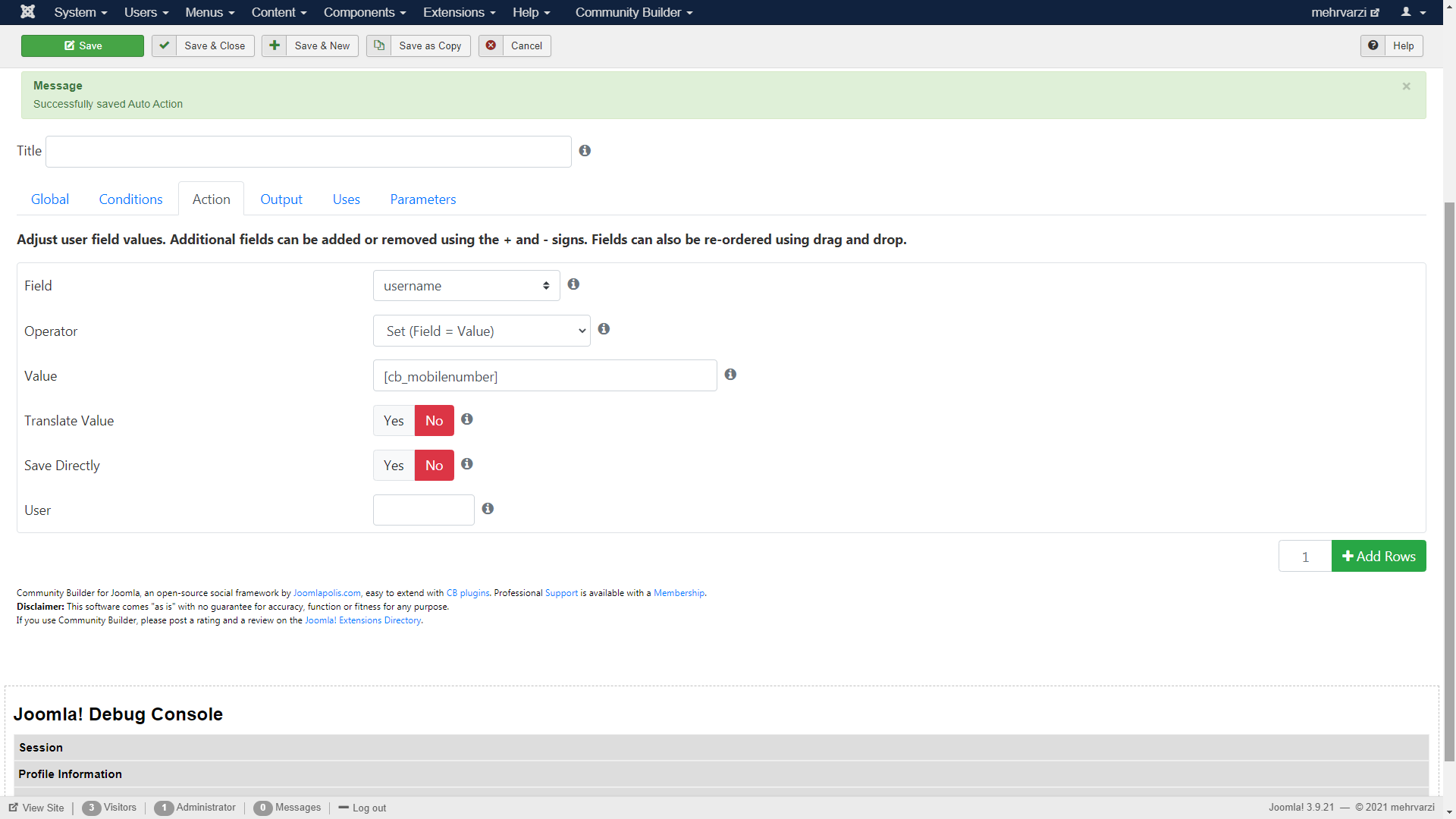The image size is (1456, 819).
Task: Set Translate Value to No
Action: click(434, 421)
